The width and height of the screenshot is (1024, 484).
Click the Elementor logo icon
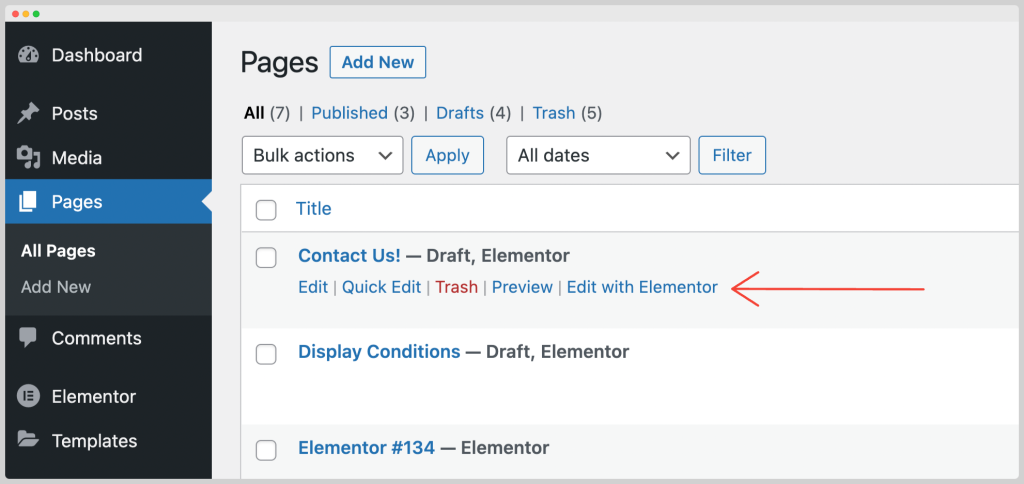pyautogui.click(x=28, y=396)
